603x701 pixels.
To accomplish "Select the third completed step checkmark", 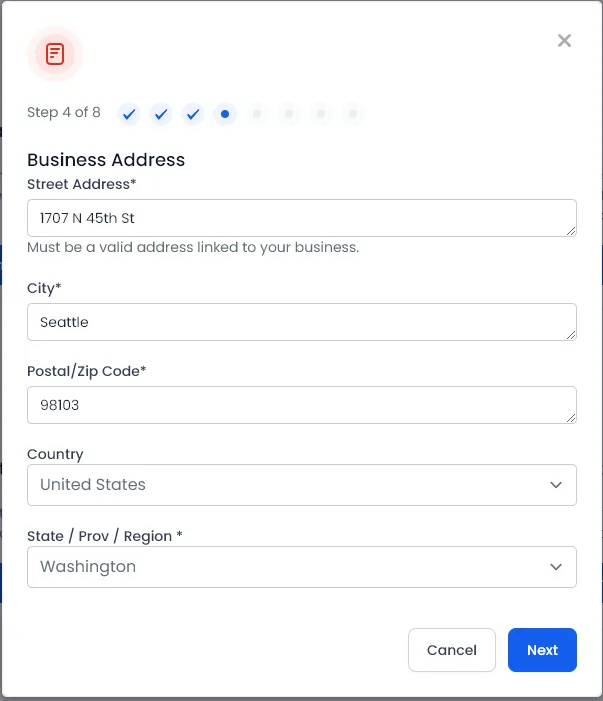I will coord(193,114).
